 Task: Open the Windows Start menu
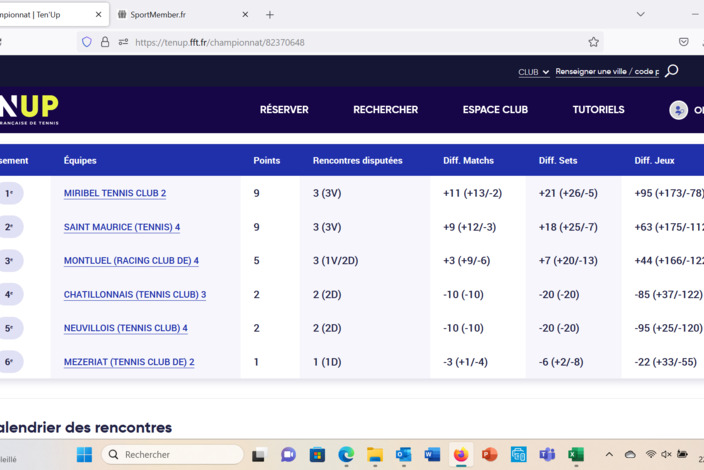(x=84, y=455)
